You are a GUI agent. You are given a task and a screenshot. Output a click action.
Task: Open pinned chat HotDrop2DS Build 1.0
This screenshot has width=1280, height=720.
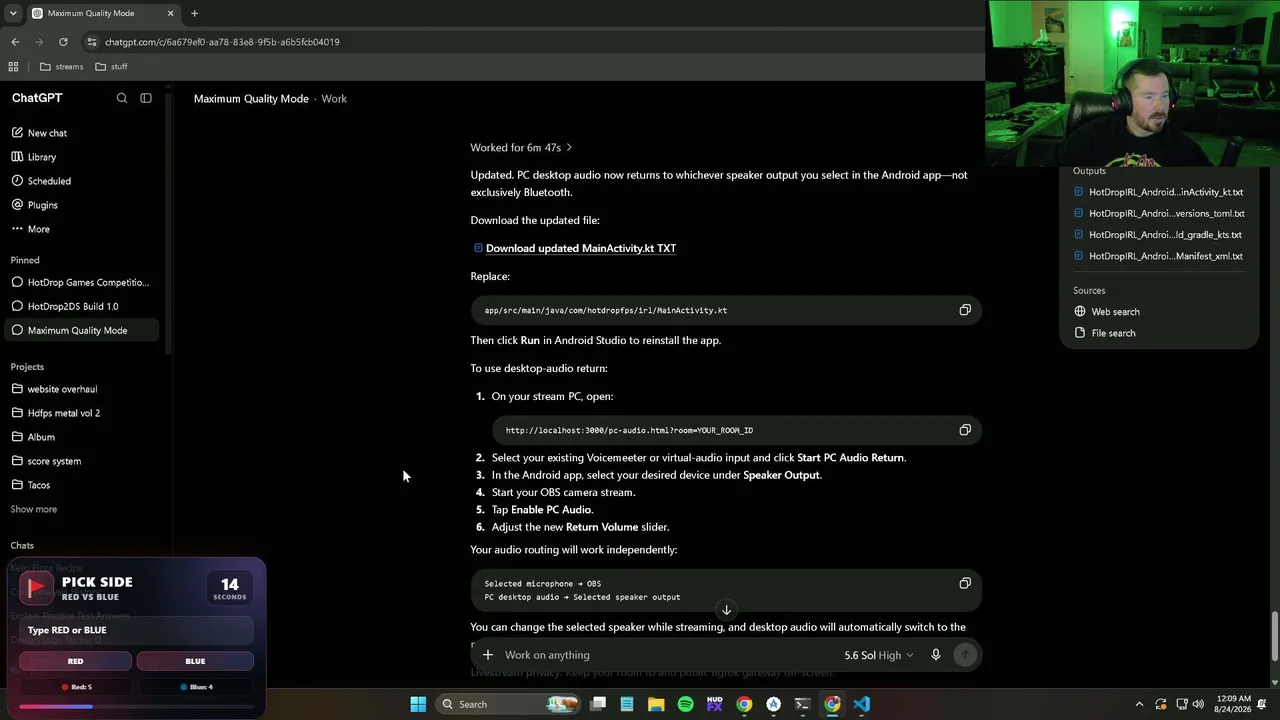pos(84,306)
